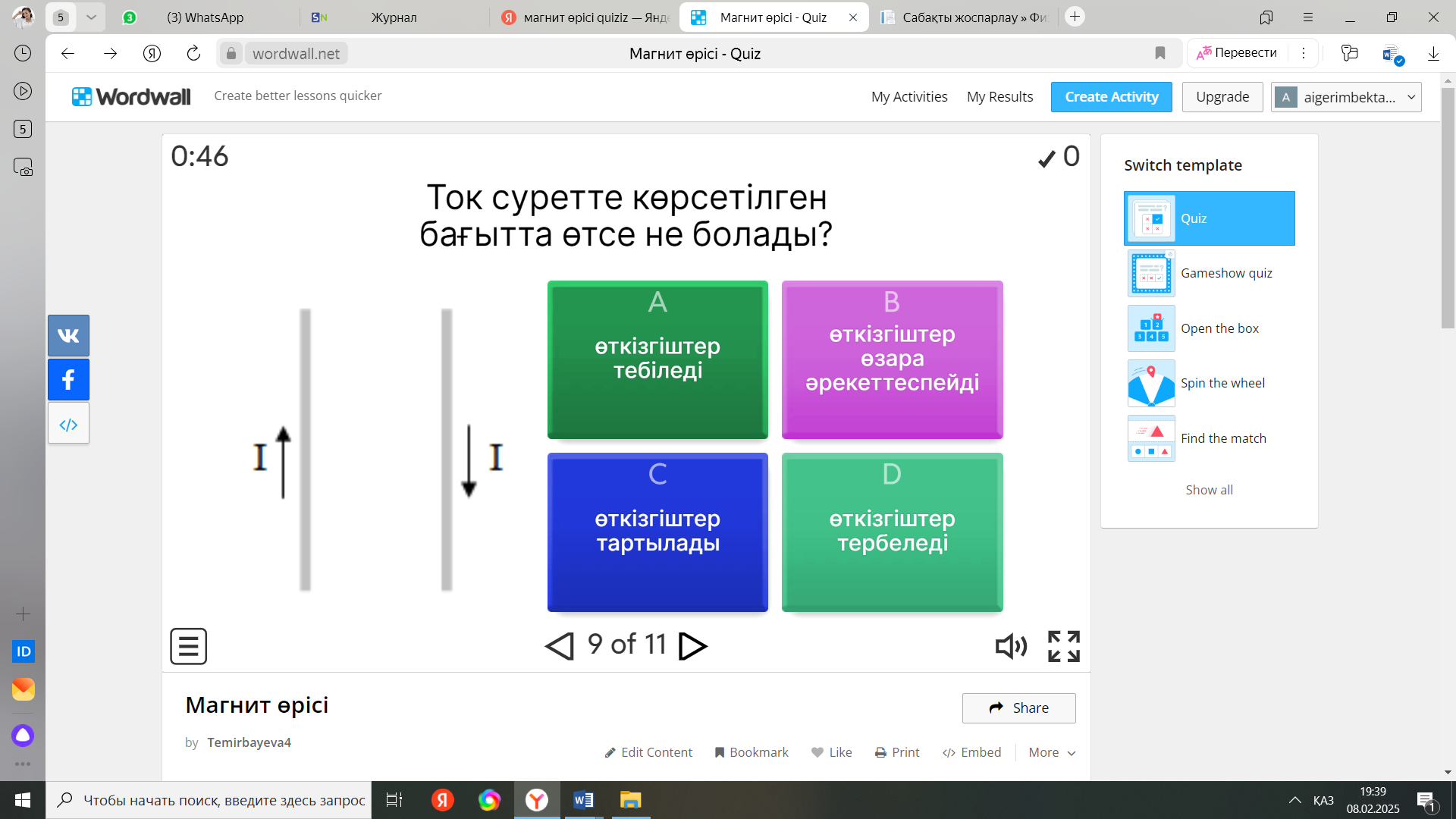The width and height of the screenshot is (1456, 819).
Task: Enter fullscreen mode for the quiz
Action: [x=1063, y=646]
